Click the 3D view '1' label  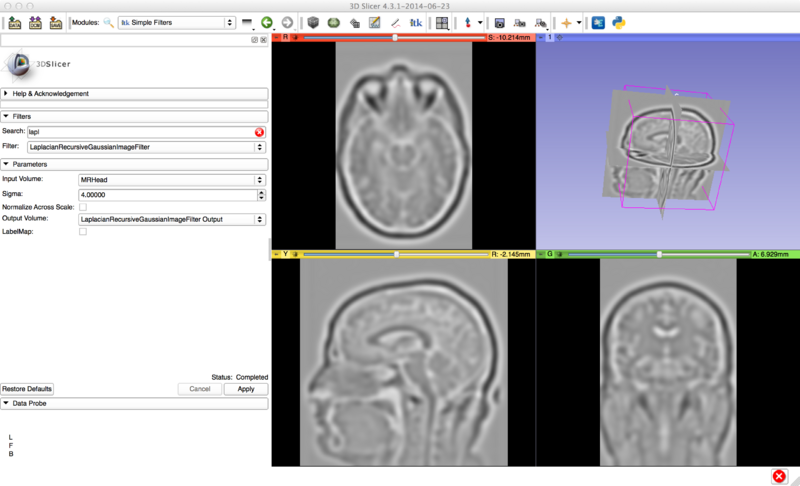[x=549, y=37]
